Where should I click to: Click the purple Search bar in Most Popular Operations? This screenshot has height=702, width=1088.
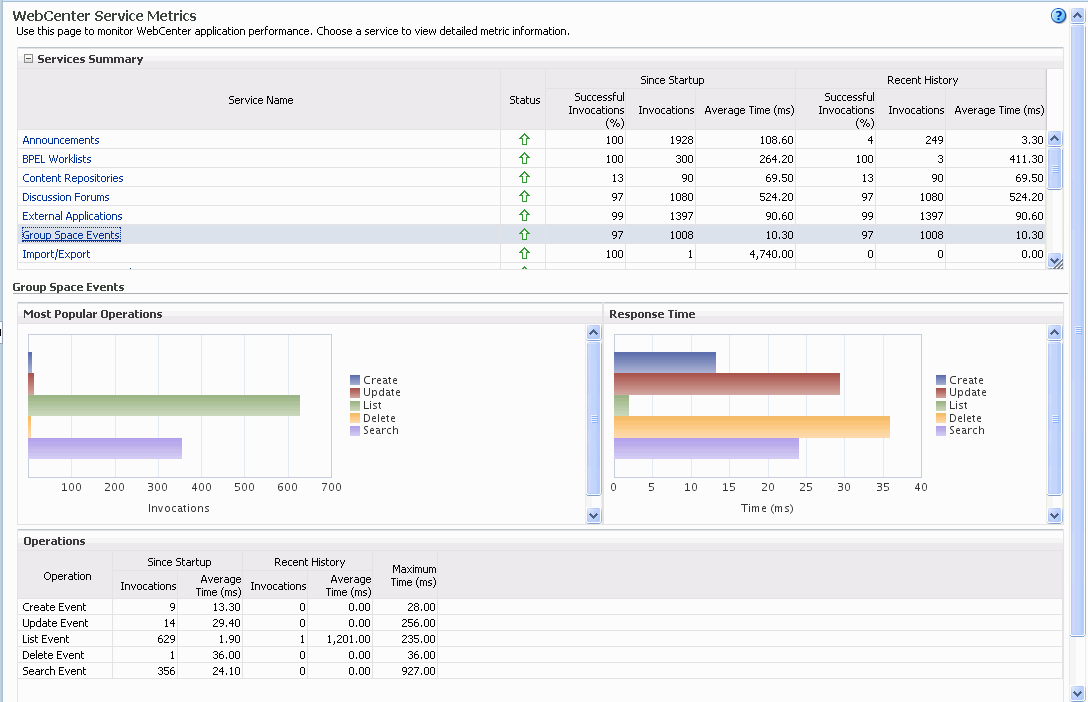click(x=105, y=448)
